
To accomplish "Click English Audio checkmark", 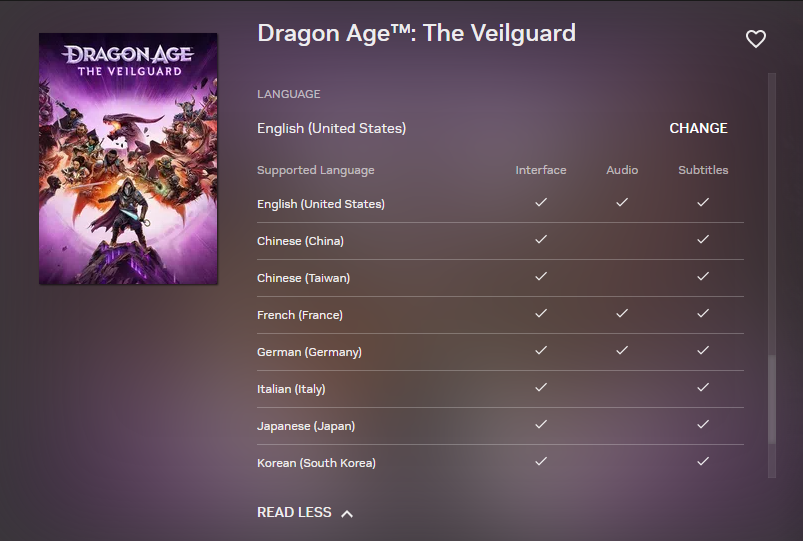I will tap(622, 202).
